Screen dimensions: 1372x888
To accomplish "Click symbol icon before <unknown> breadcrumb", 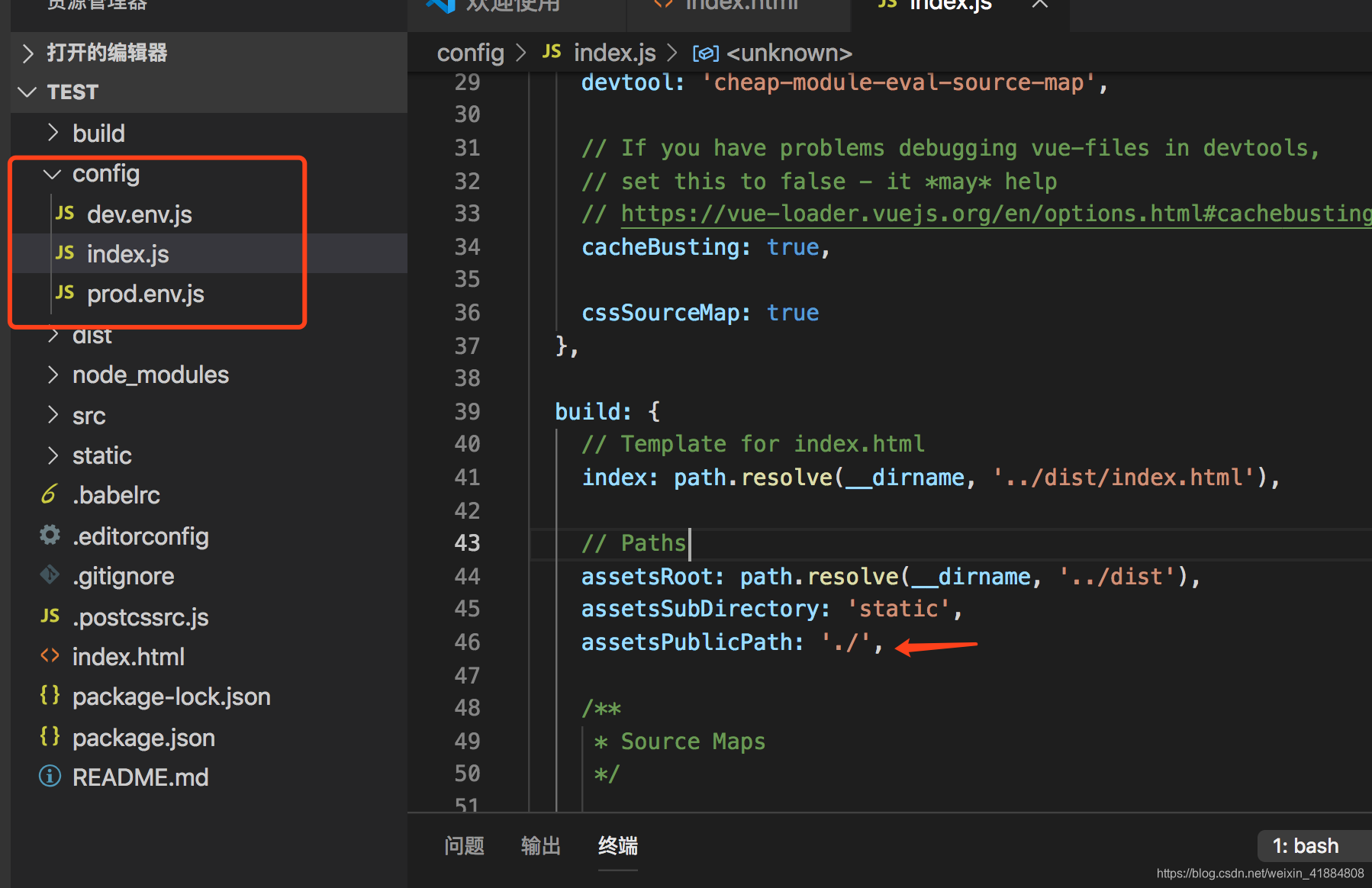I will pos(705,53).
